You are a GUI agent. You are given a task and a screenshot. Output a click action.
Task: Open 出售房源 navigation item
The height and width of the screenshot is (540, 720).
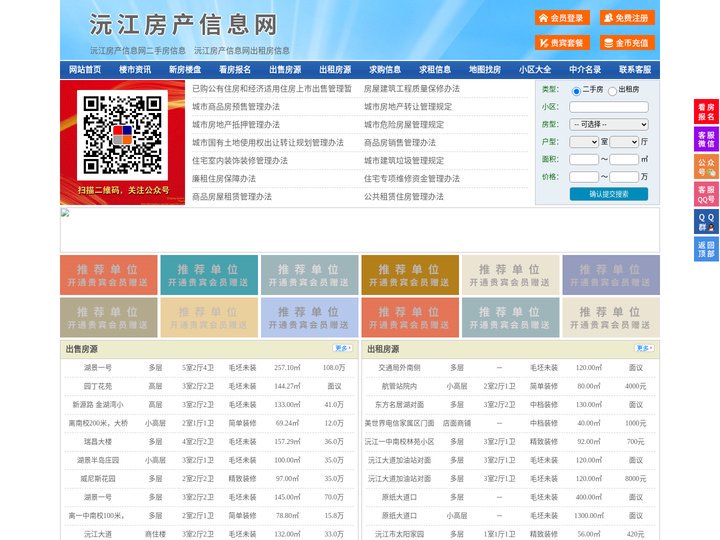click(x=285, y=70)
